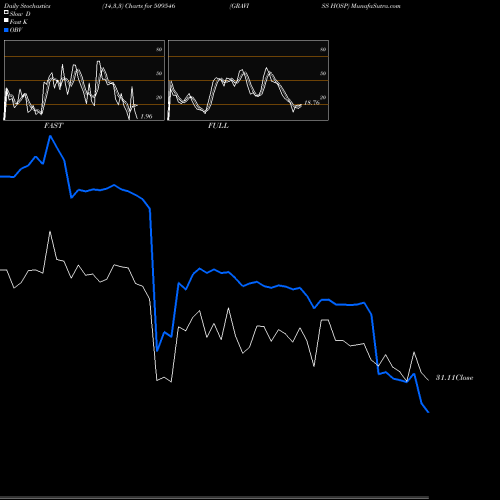This screenshot has height=500, width=500.
Task: Click the '(14,3,3) Charts for 599546' text
Action: click(139, 6)
